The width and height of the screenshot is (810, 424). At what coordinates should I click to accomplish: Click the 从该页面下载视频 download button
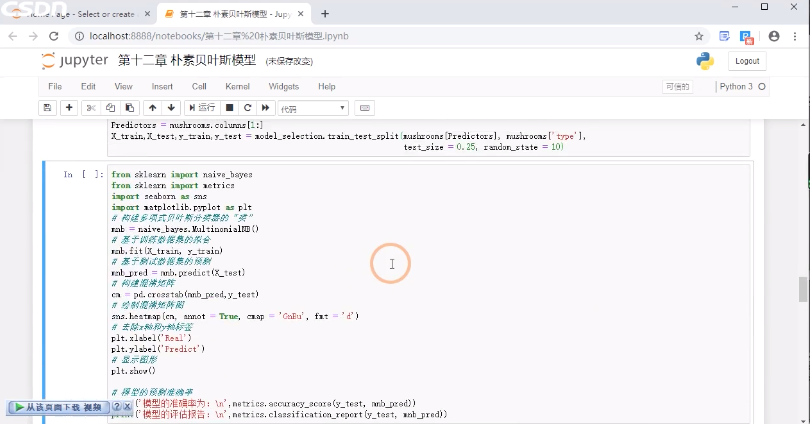(x=58, y=407)
